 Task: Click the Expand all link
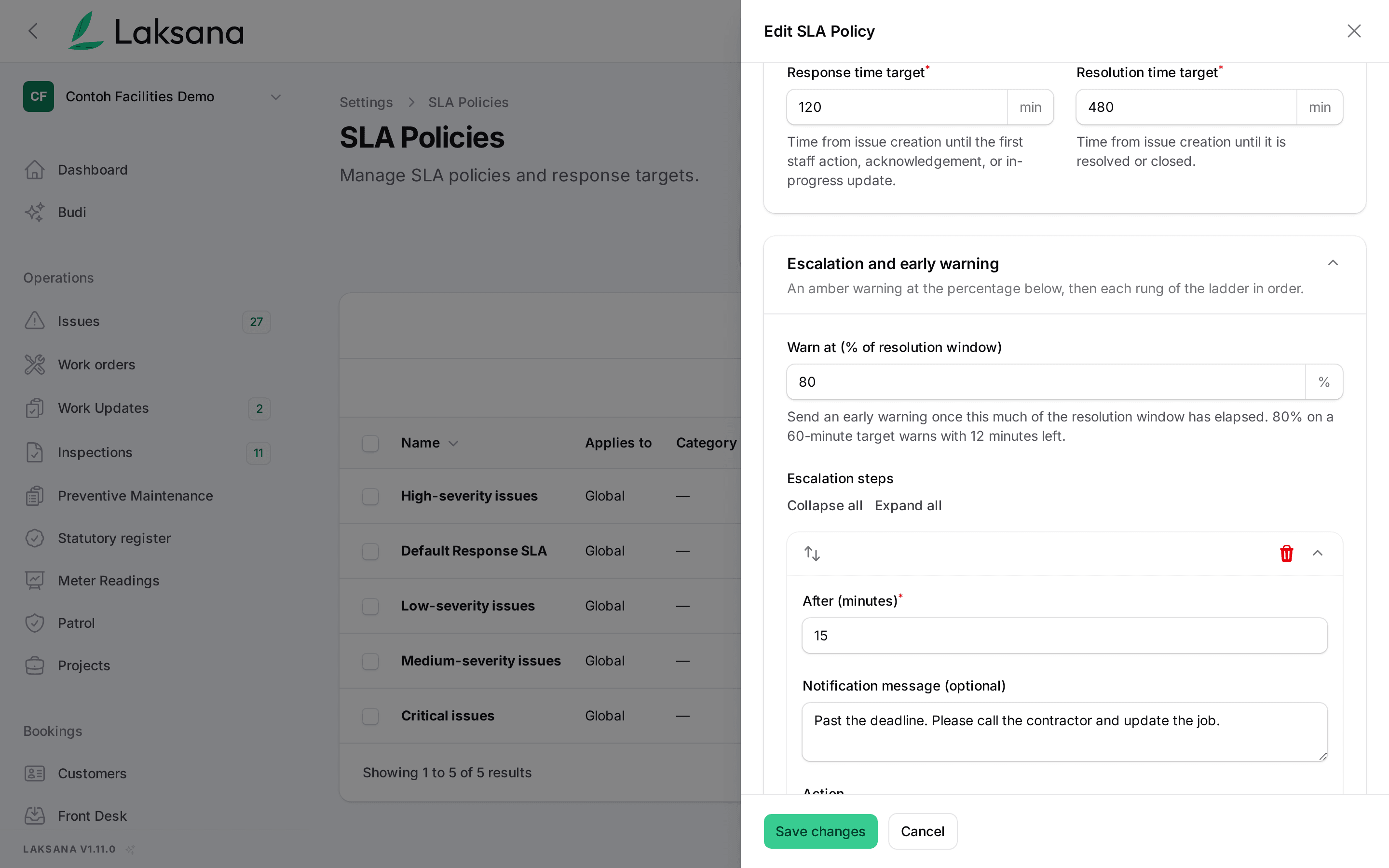tap(908, 505)
